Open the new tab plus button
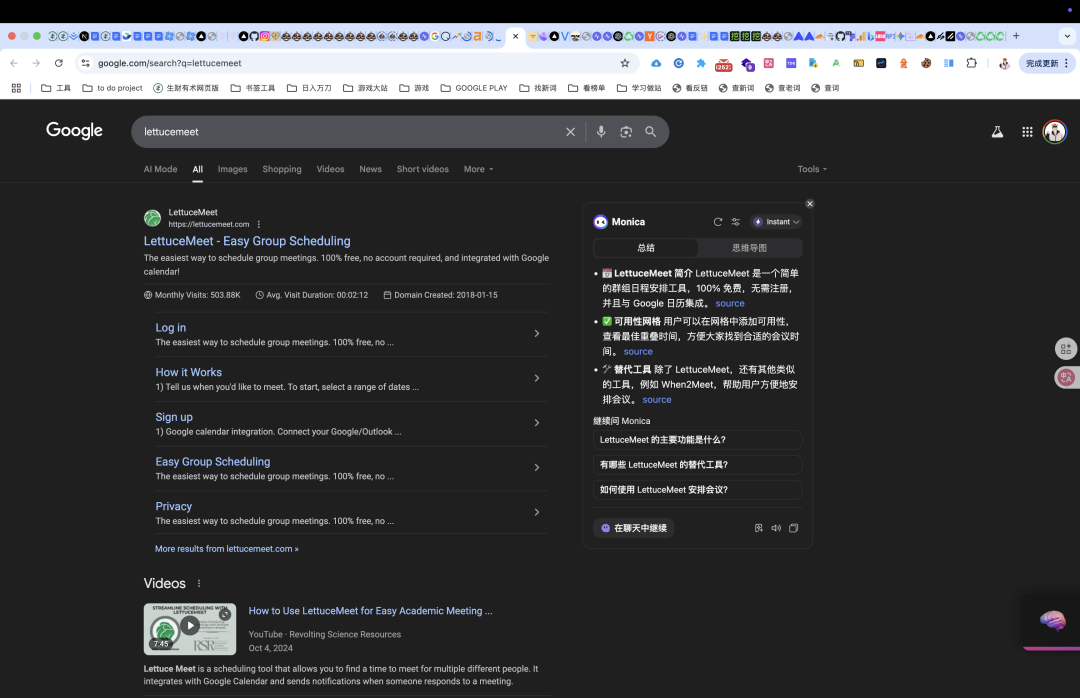 [x=1016, y=36]
